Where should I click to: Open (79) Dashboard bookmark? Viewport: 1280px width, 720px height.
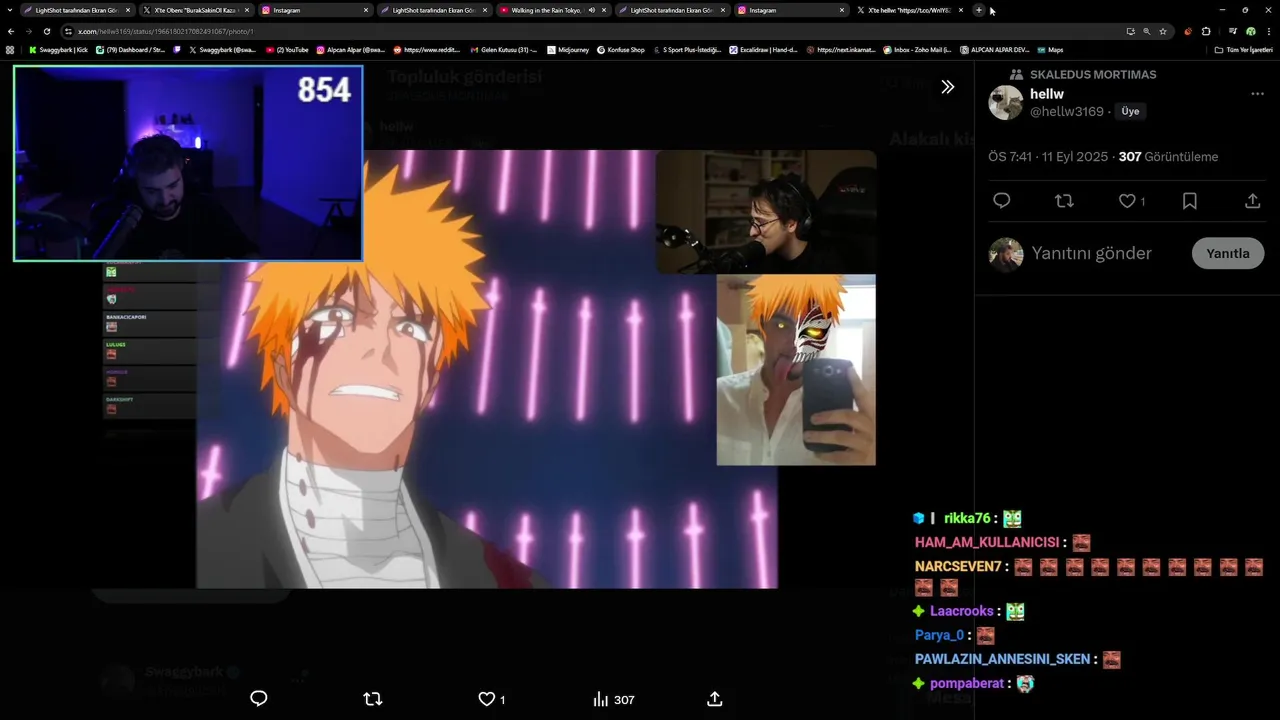click(x=131, y=49)
